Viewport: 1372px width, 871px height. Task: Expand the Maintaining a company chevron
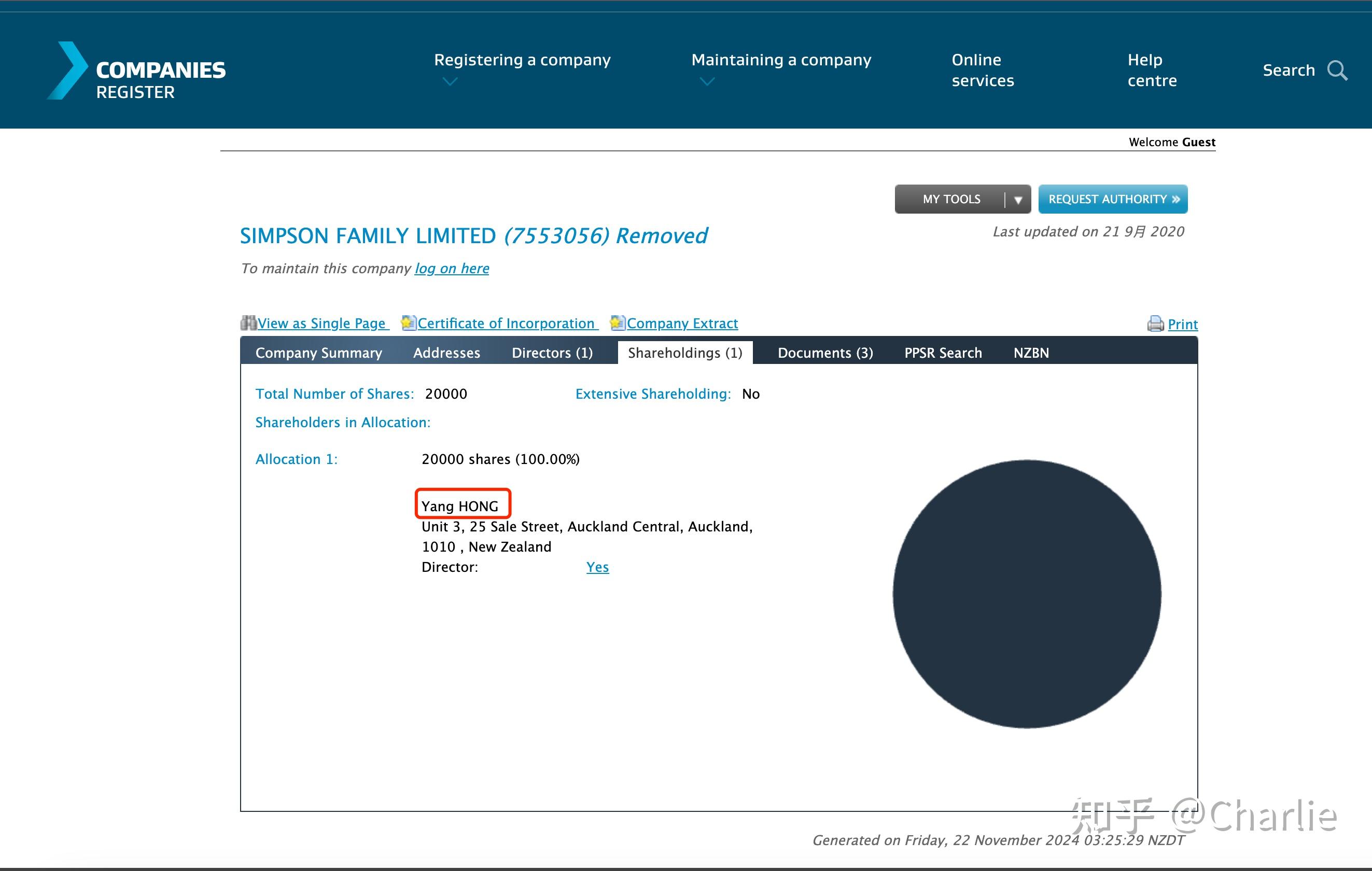[x=707, y=82]
